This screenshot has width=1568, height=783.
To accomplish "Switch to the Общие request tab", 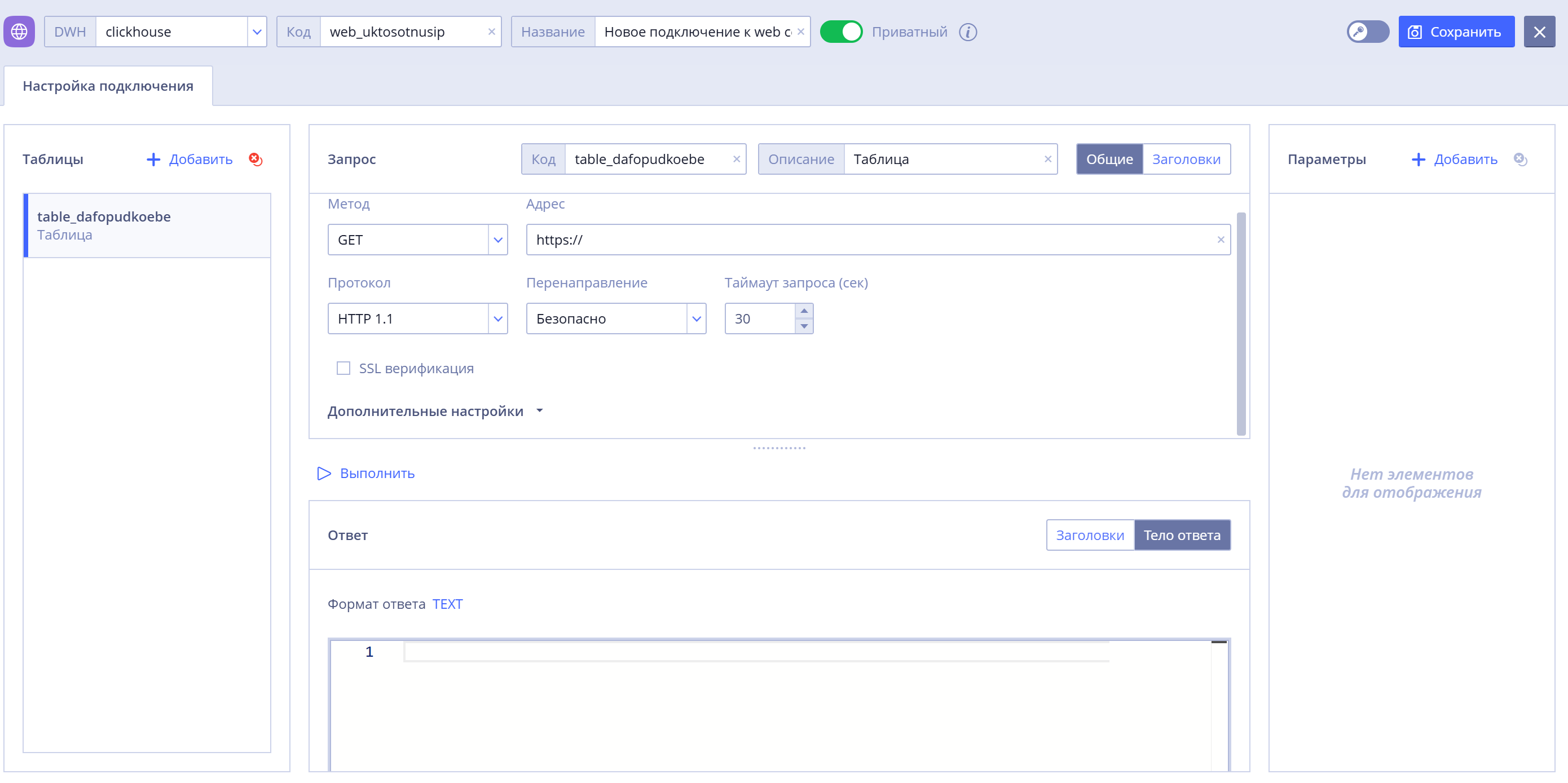I will 1109,160.
